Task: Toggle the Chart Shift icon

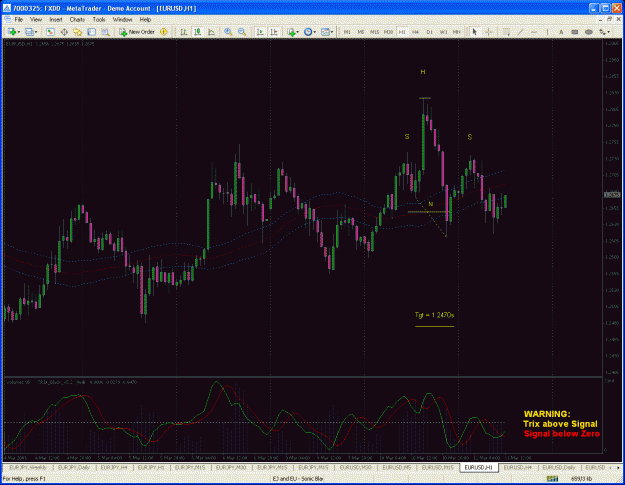Action: click(x=274, y=32)
